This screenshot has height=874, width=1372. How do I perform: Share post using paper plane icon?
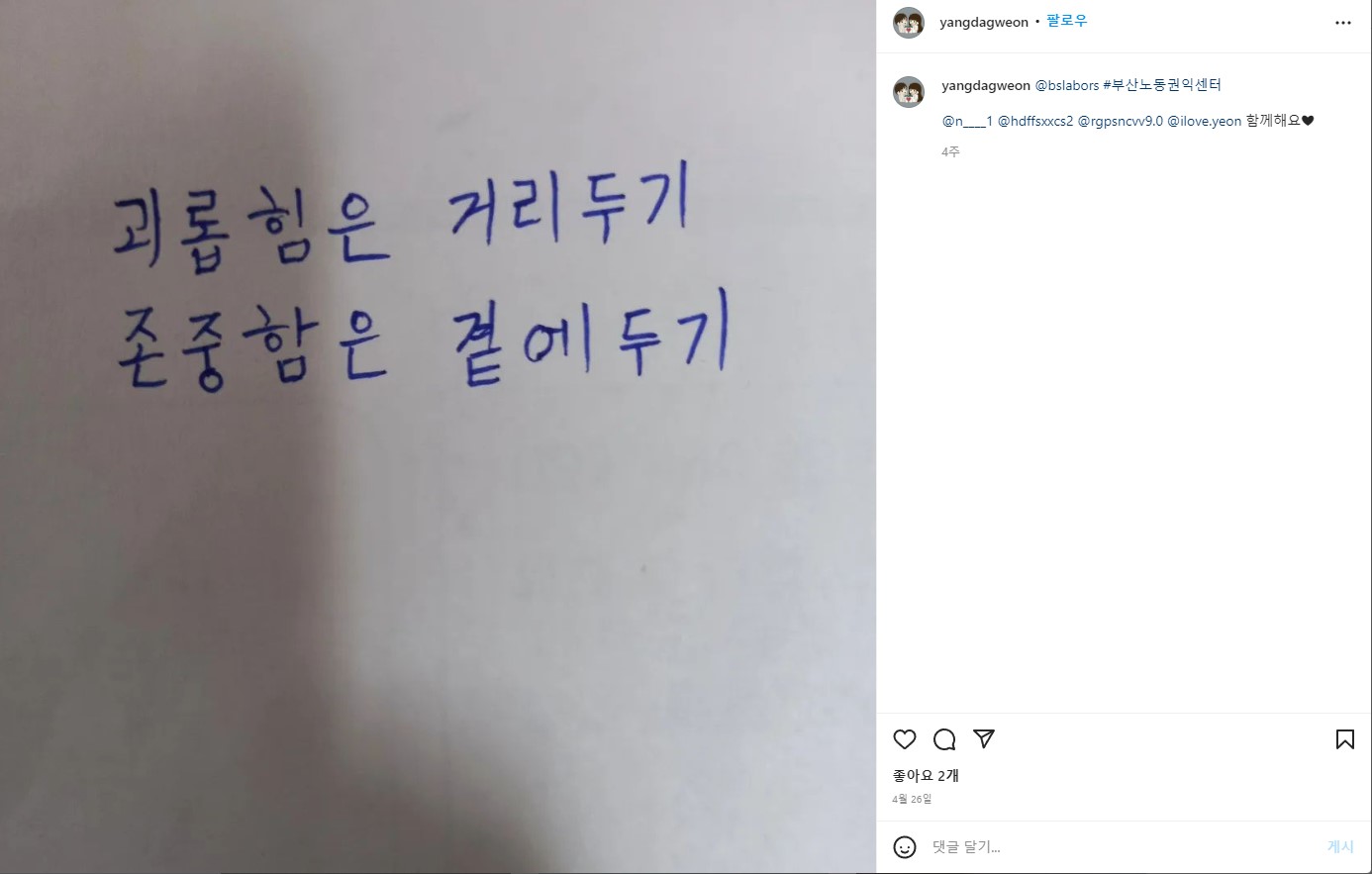click(x=984, y=739)
